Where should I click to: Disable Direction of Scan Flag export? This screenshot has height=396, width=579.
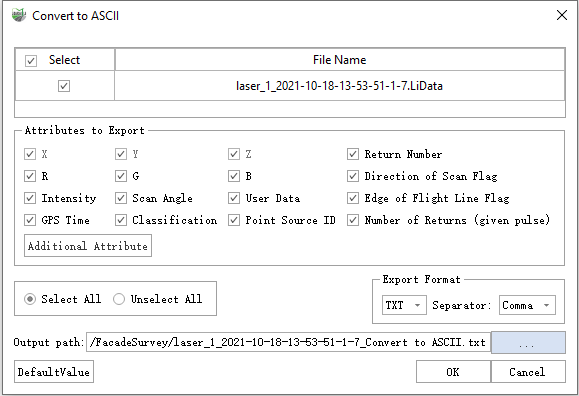(x=353, y=176)
